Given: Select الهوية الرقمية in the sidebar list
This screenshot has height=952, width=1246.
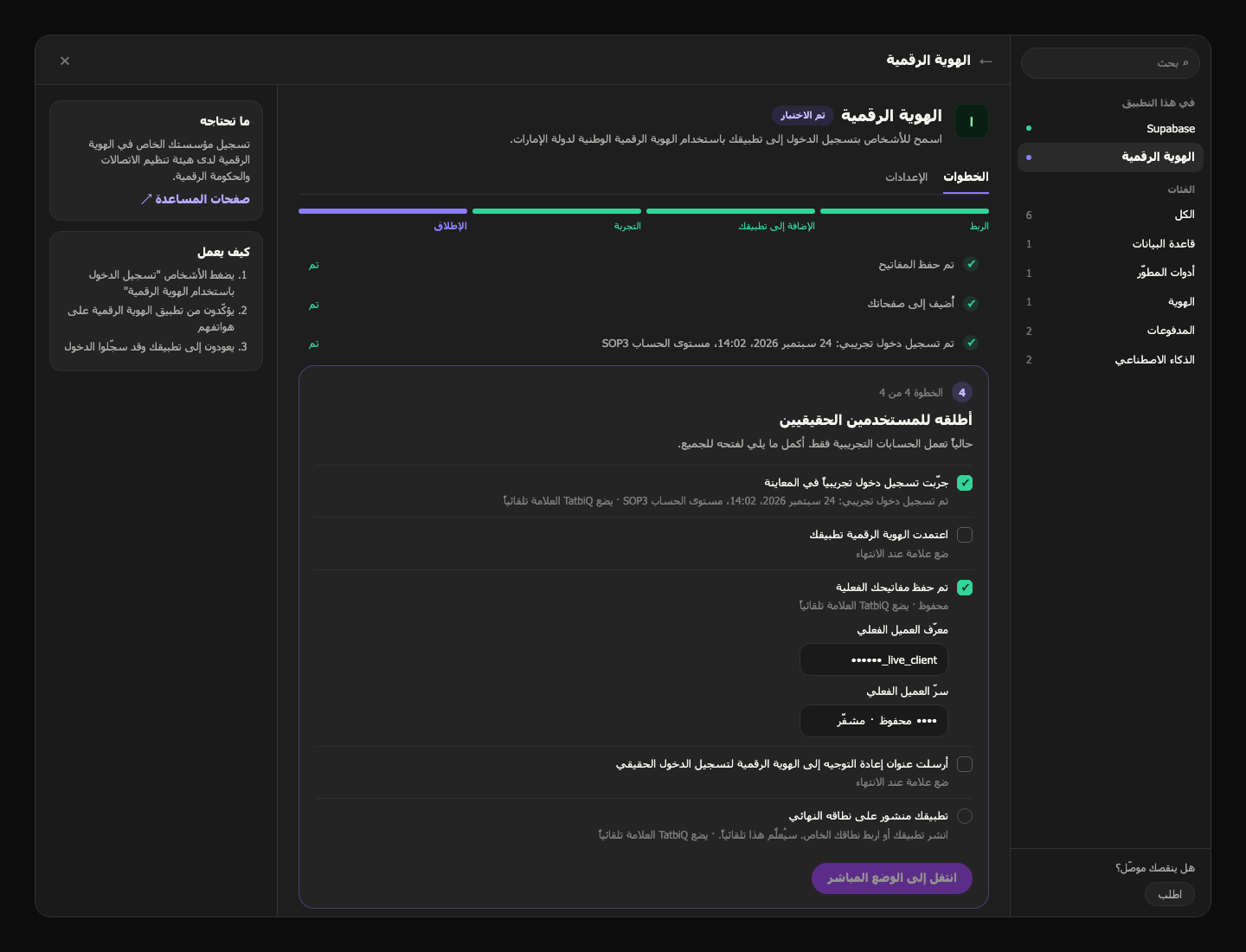Looking at the screenshot, I should point(1110,157).
